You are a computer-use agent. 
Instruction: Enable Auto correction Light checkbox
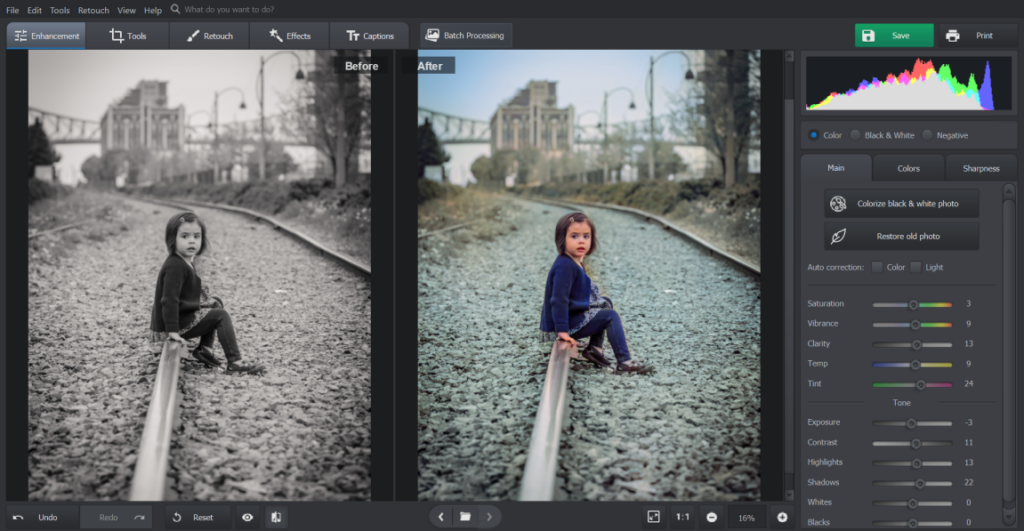click(x=916, y=267)
